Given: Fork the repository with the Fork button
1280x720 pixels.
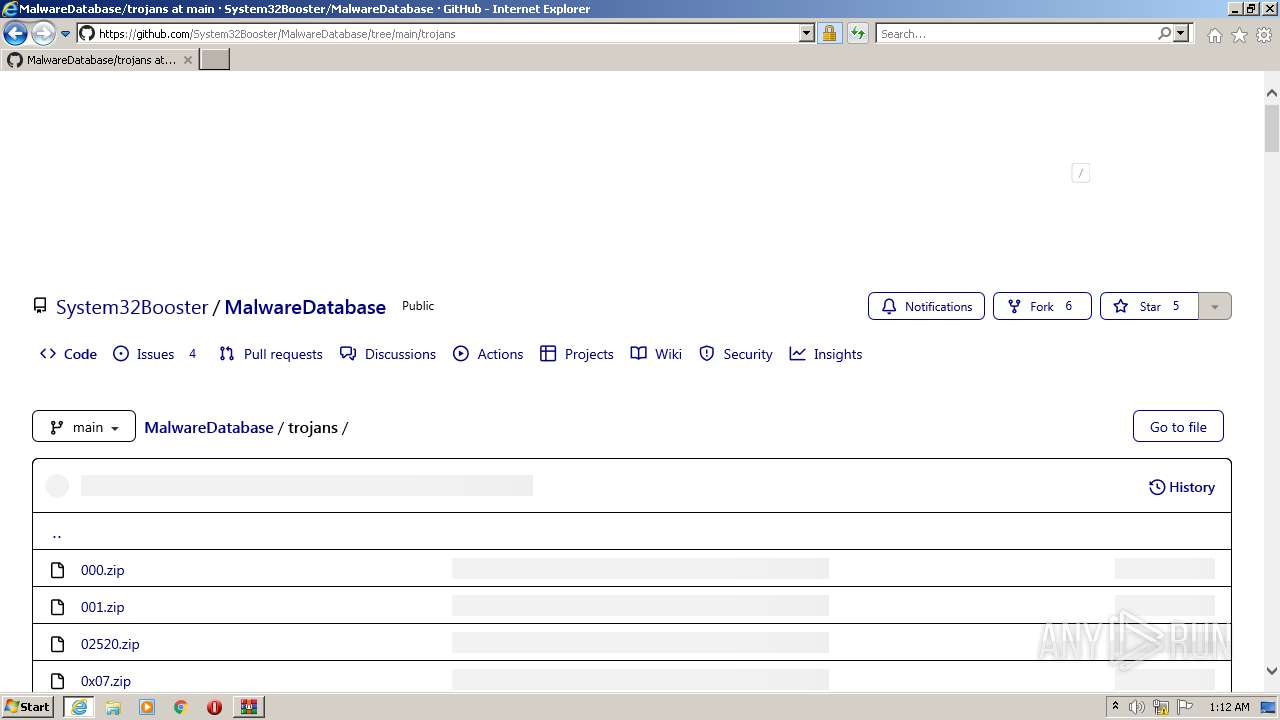Looking at the screenshot, I should click(x=1042, y=306).
